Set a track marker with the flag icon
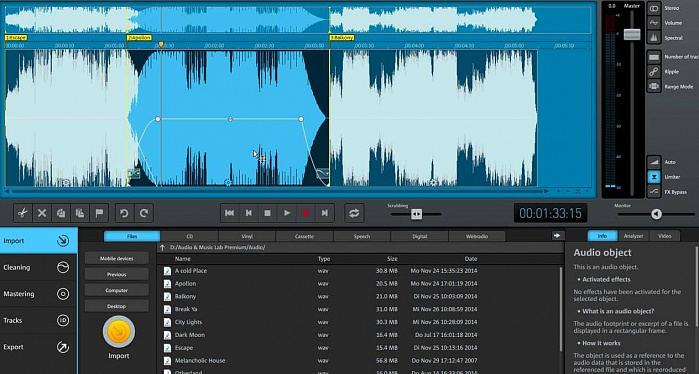 point(99,213)
